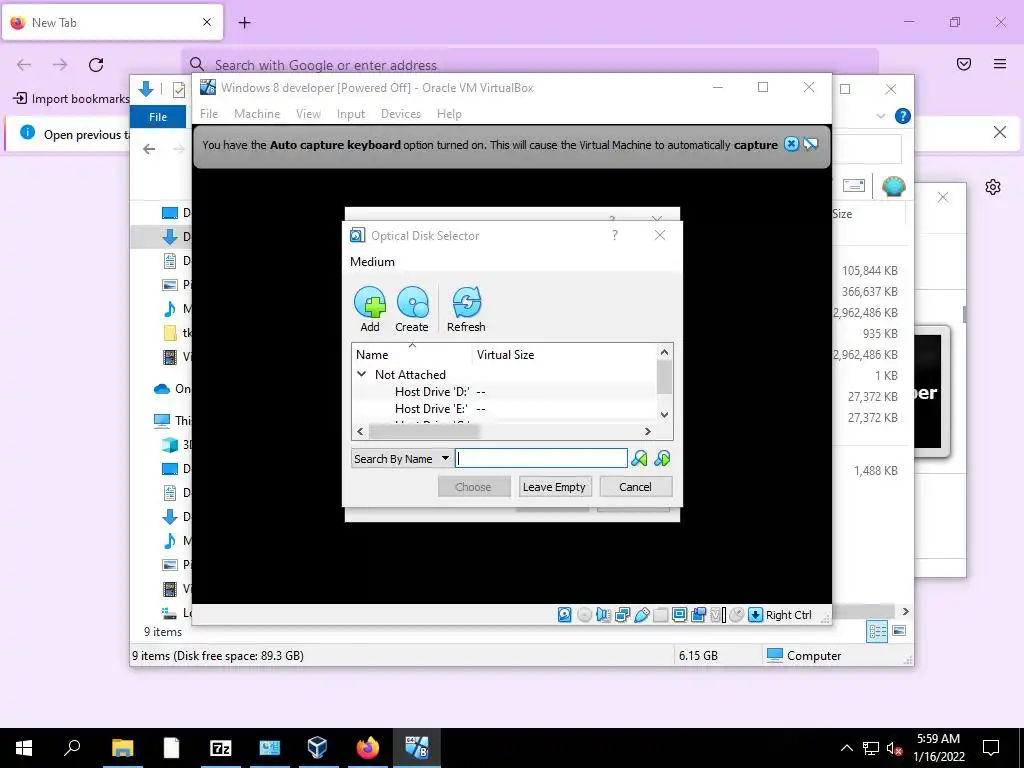Open the Explorer File tab
Screen dimensions: 1024x768
pos(158,117)
